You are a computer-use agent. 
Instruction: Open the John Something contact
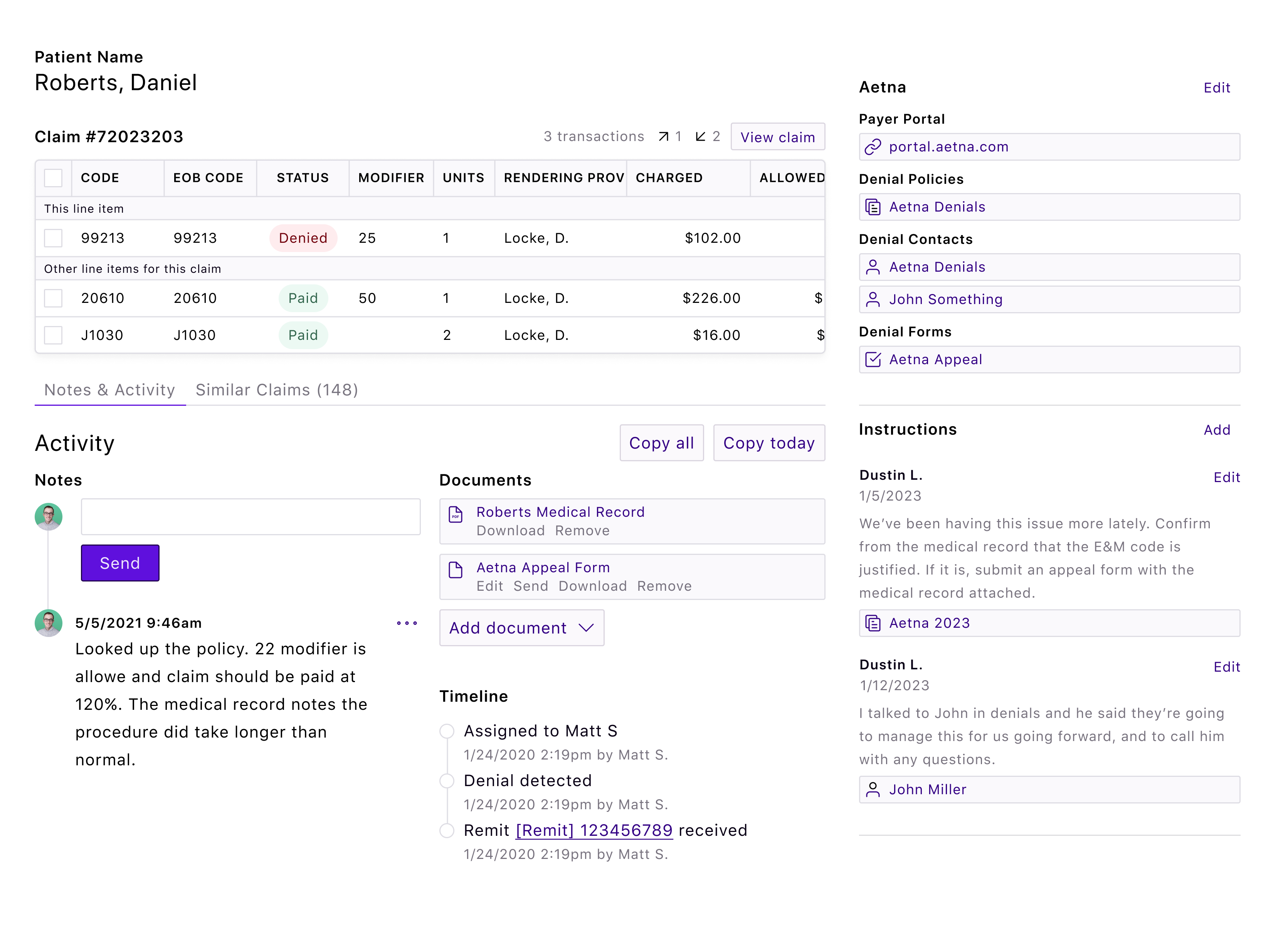click(1049, 299)
